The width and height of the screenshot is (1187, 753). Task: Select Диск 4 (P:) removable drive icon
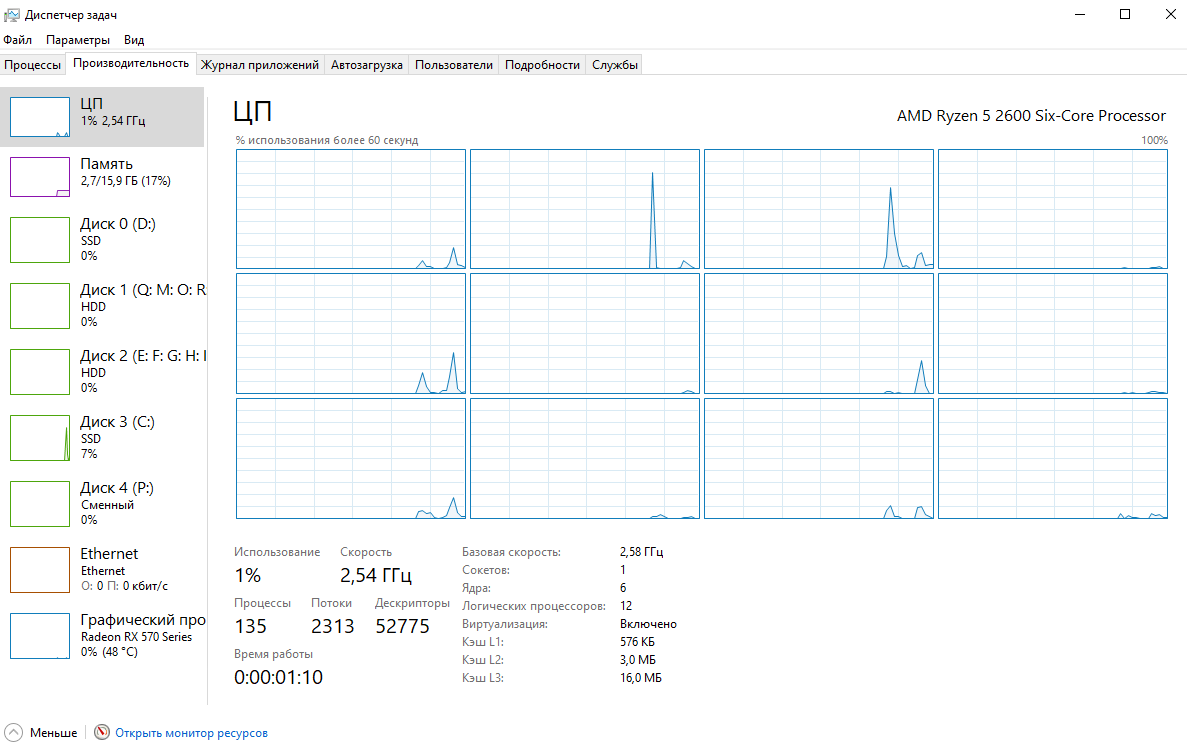coord(40,503)
